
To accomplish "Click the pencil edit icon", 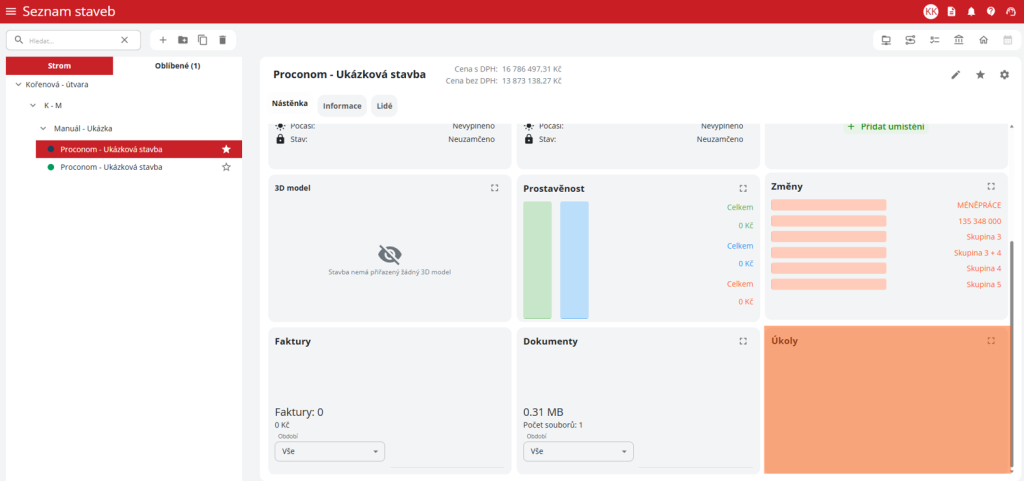I will tap(955, 75).
